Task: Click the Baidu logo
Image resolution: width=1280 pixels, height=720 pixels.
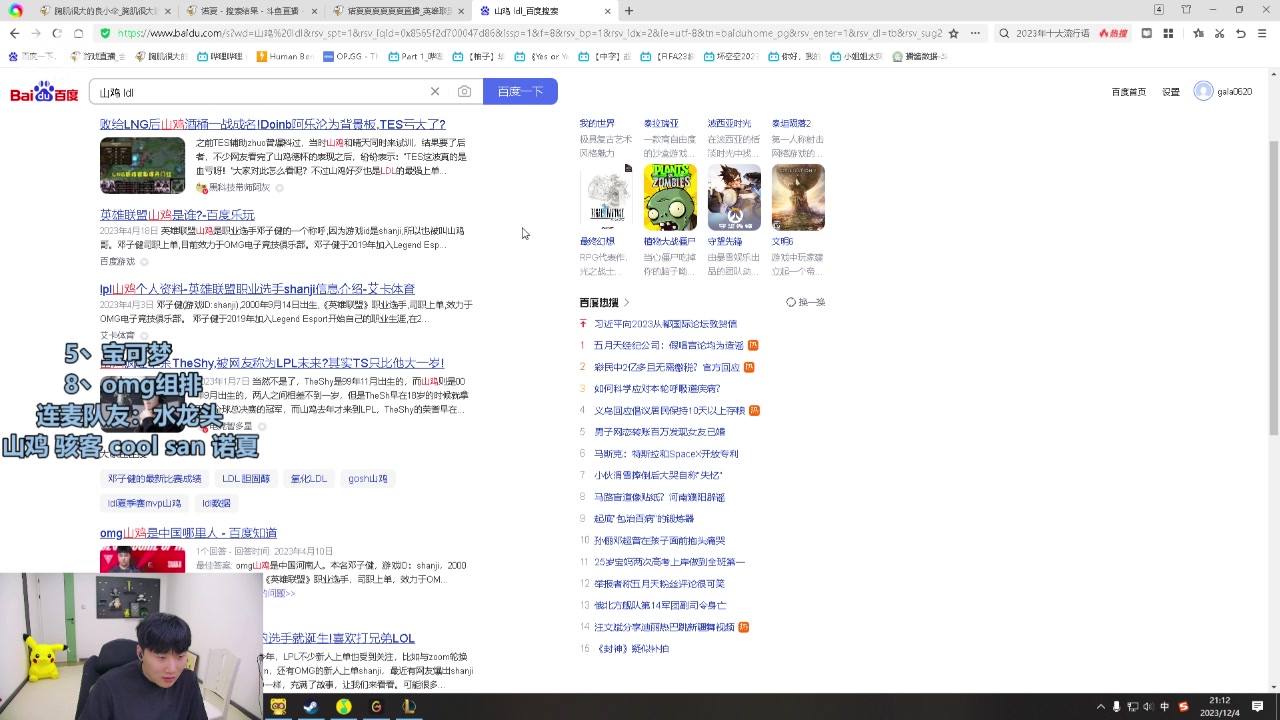Action: (44, 92)
